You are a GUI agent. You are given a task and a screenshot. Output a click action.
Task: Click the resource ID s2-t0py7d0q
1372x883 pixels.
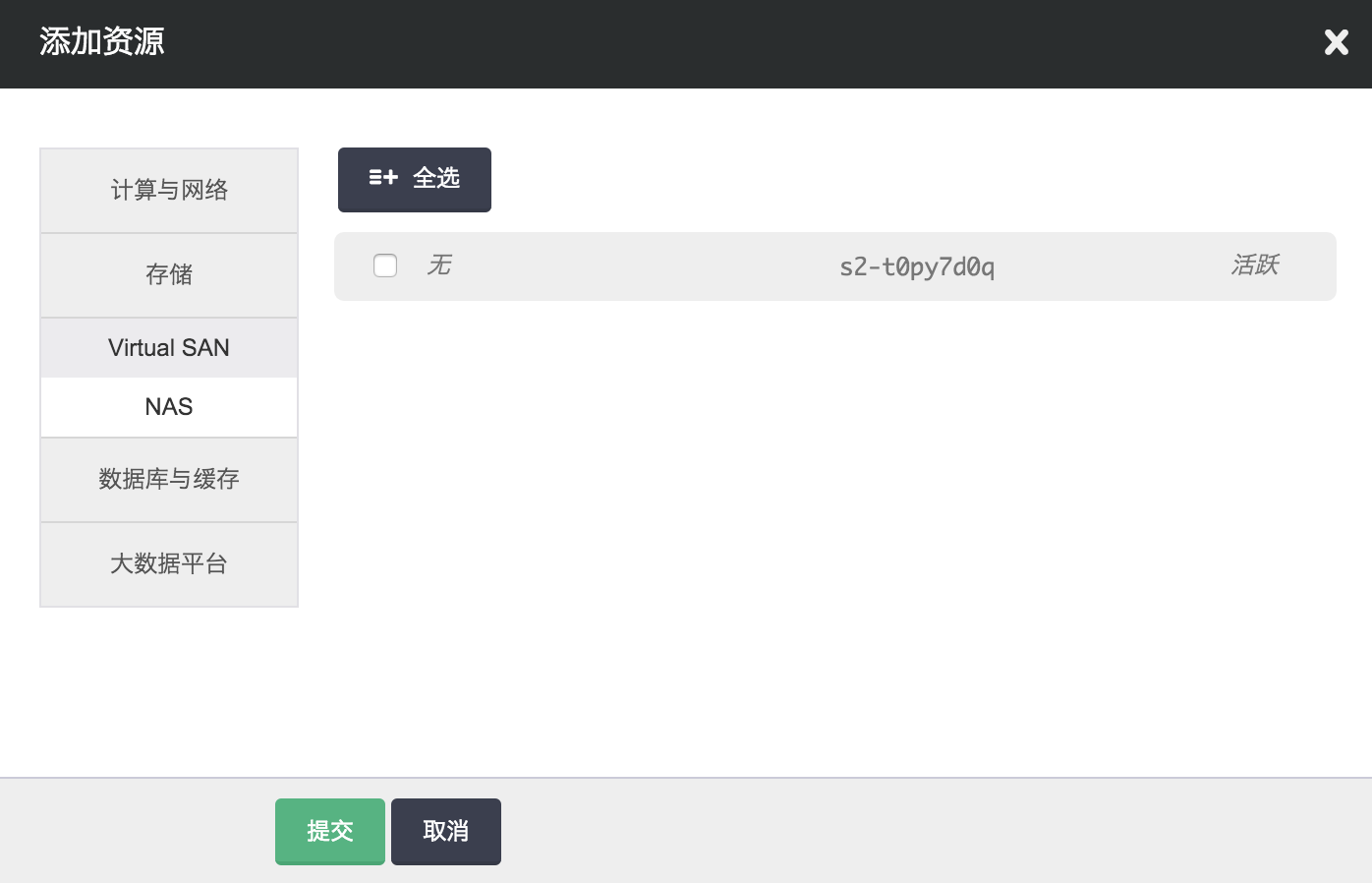tap(916, 266)
